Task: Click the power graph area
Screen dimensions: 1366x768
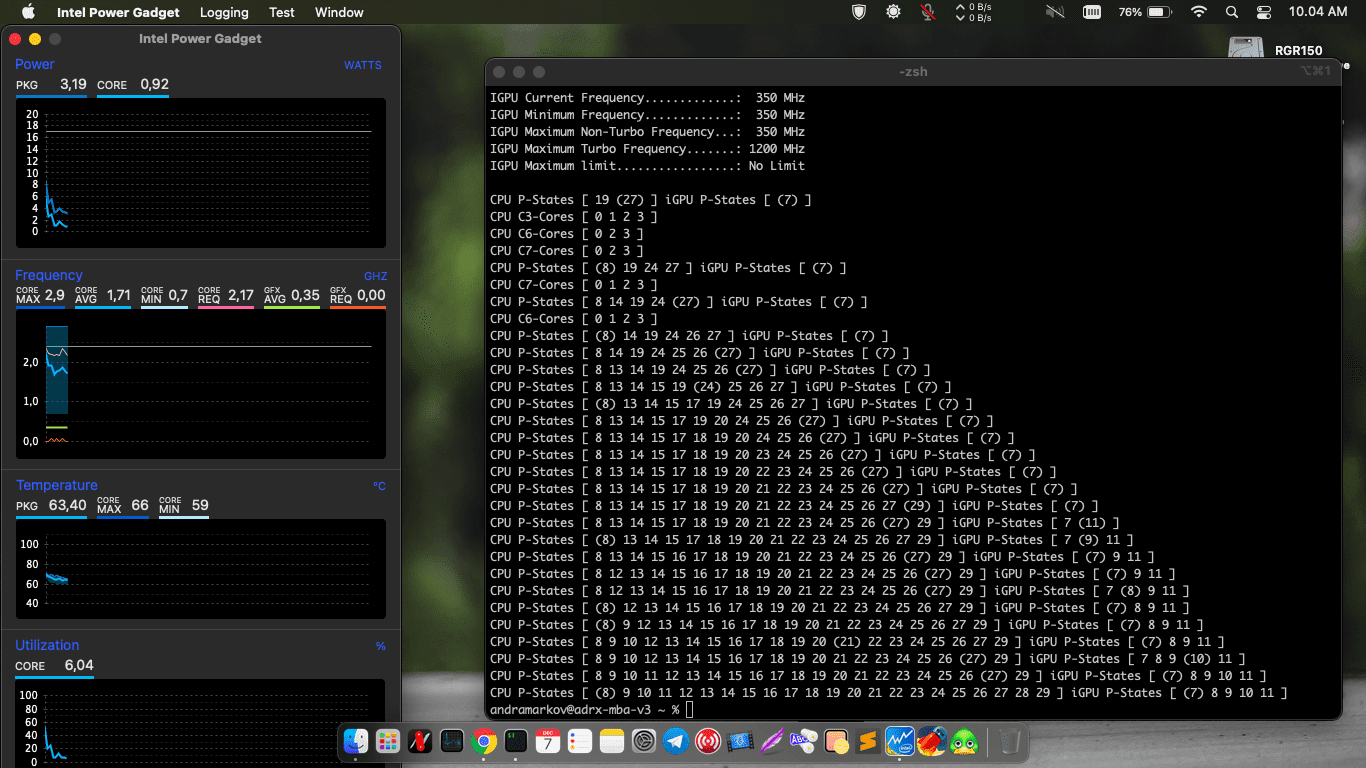Action: click(200, 173)
